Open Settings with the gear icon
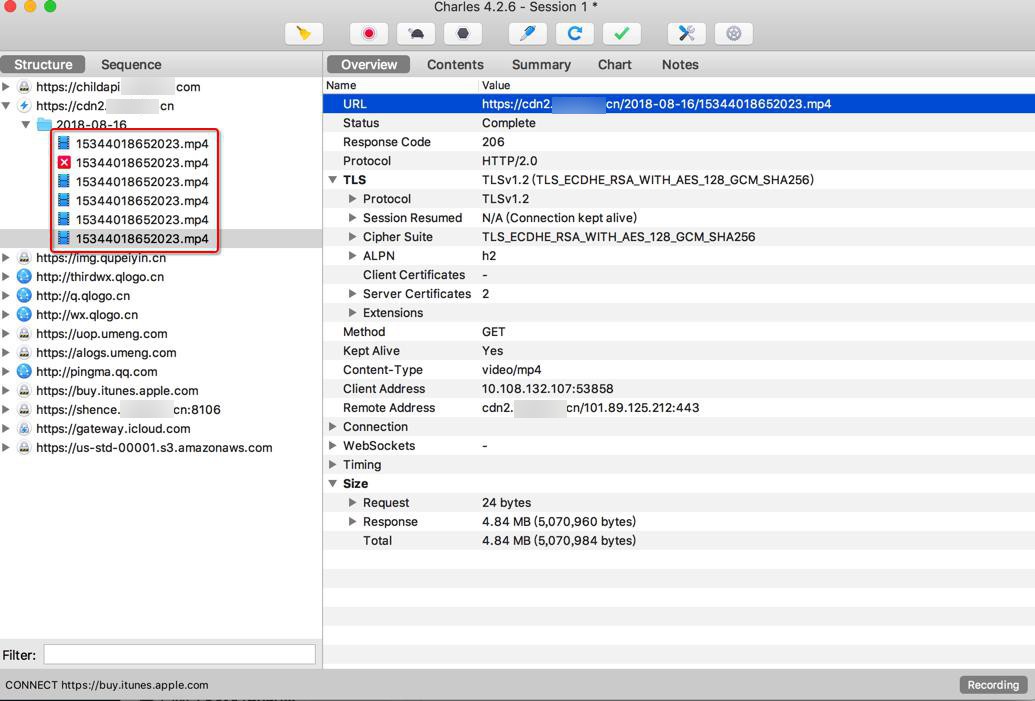The height and width of the screenshot is (701, 1035). [733, 33]
